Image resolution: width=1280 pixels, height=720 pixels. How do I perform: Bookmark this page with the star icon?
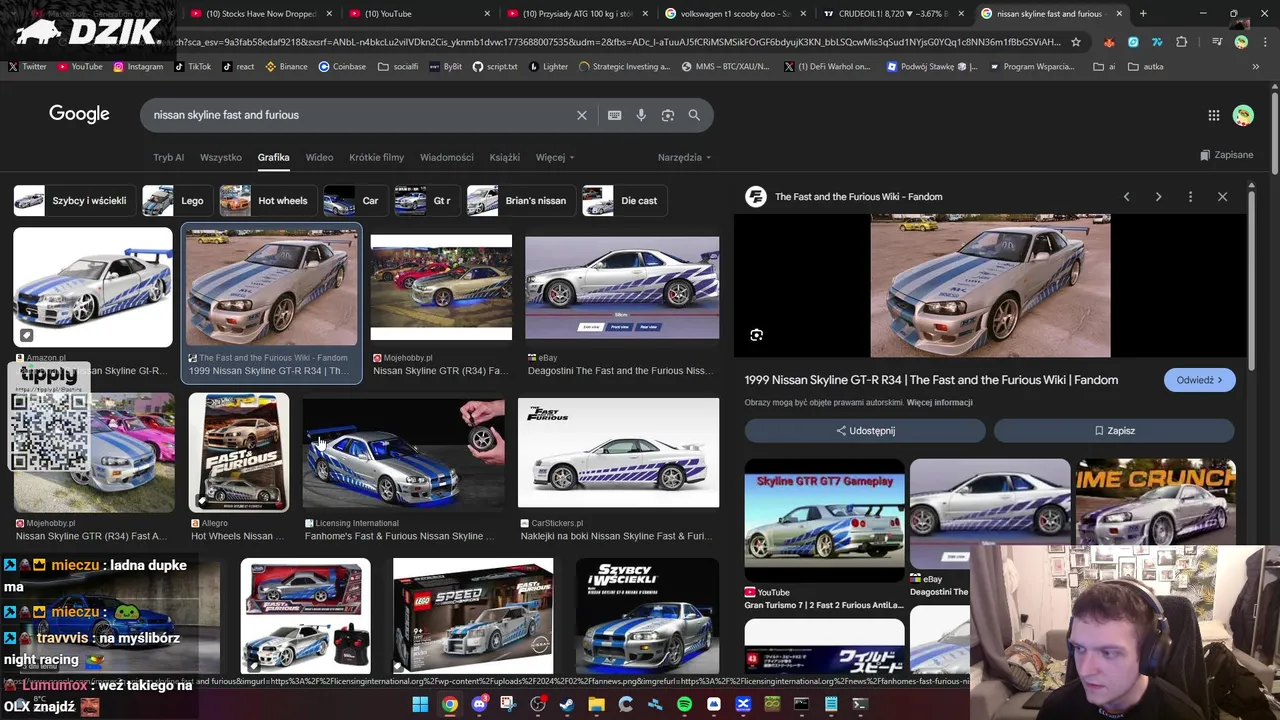pyautogui.click(x=1075, y=42)
